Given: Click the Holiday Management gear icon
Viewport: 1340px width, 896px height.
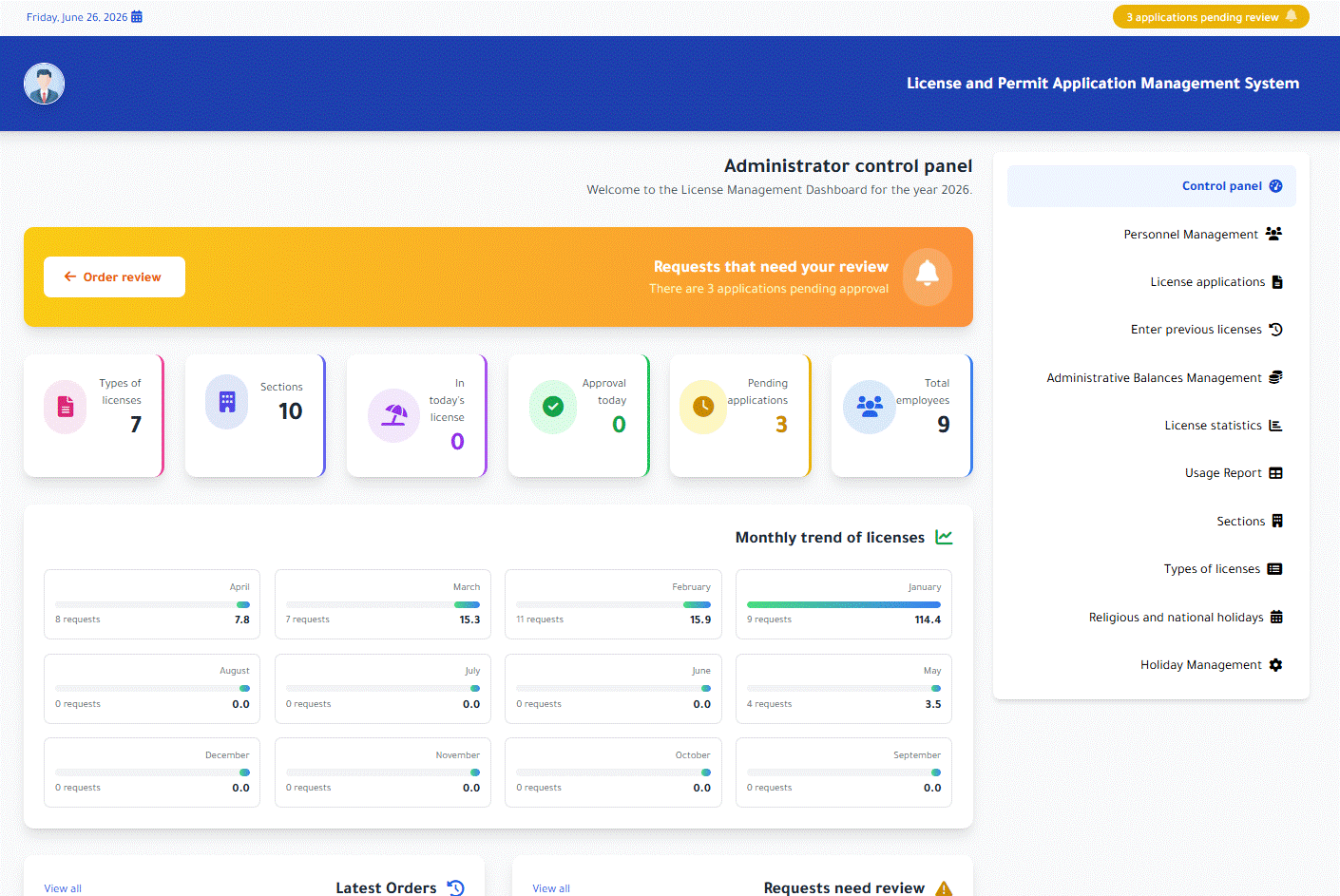Looking at the screenshot, I should coord(1275,665).
